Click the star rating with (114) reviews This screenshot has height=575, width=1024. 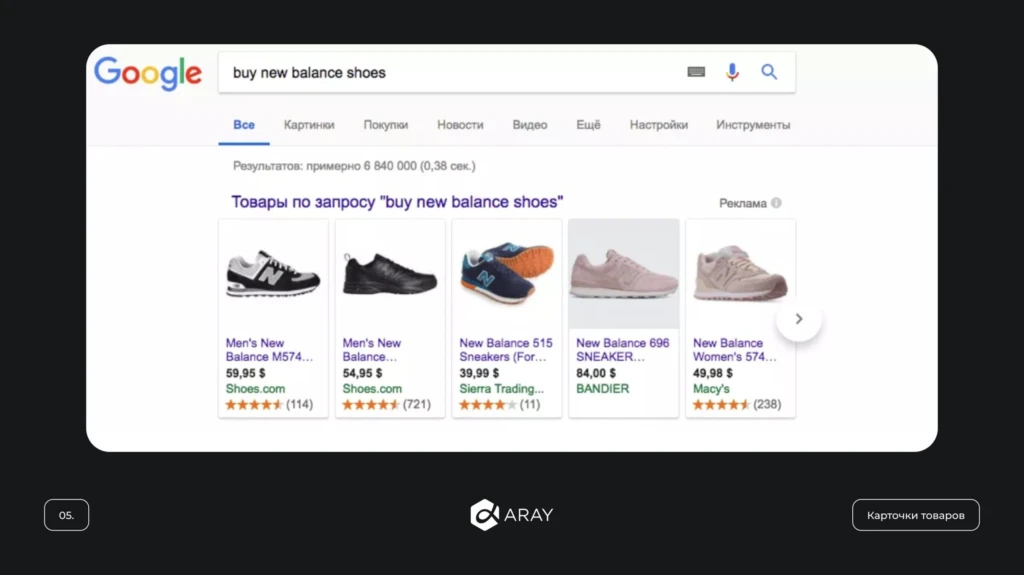pyautogui.click(x=269, y=404)
